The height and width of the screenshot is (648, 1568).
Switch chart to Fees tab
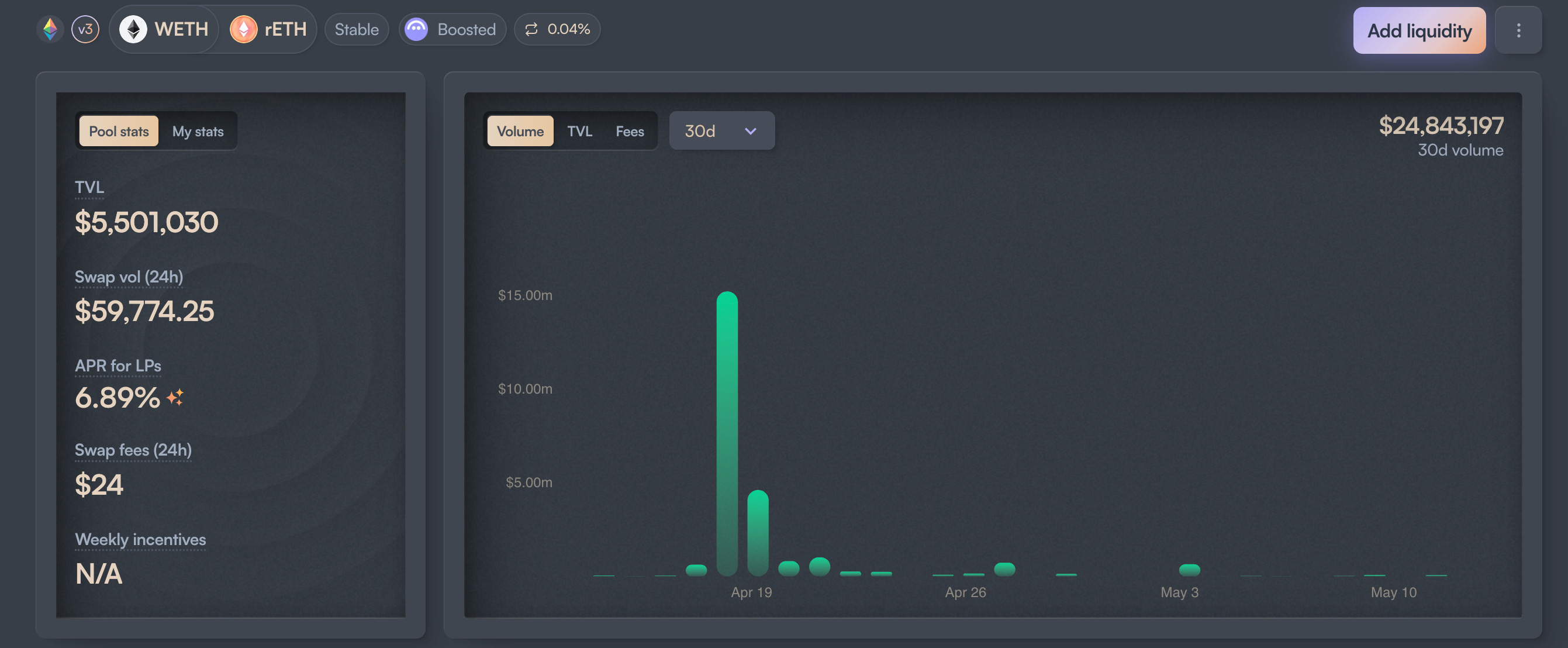point(630,131)
